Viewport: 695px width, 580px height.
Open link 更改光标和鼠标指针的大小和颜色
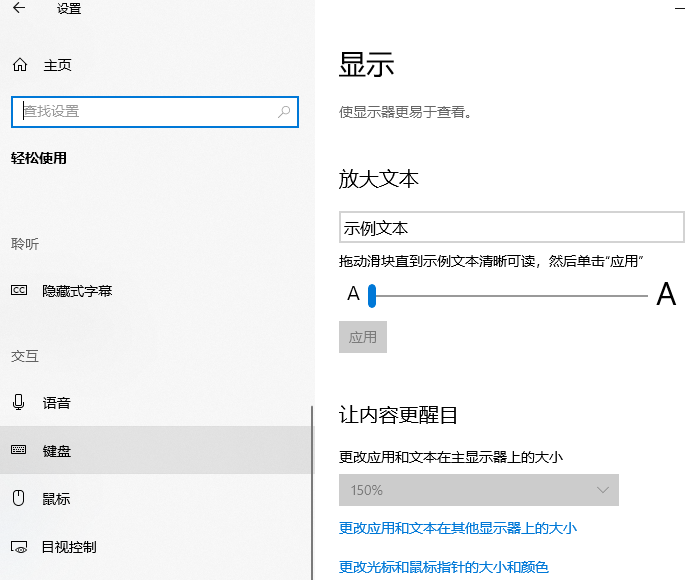[444, 567]
